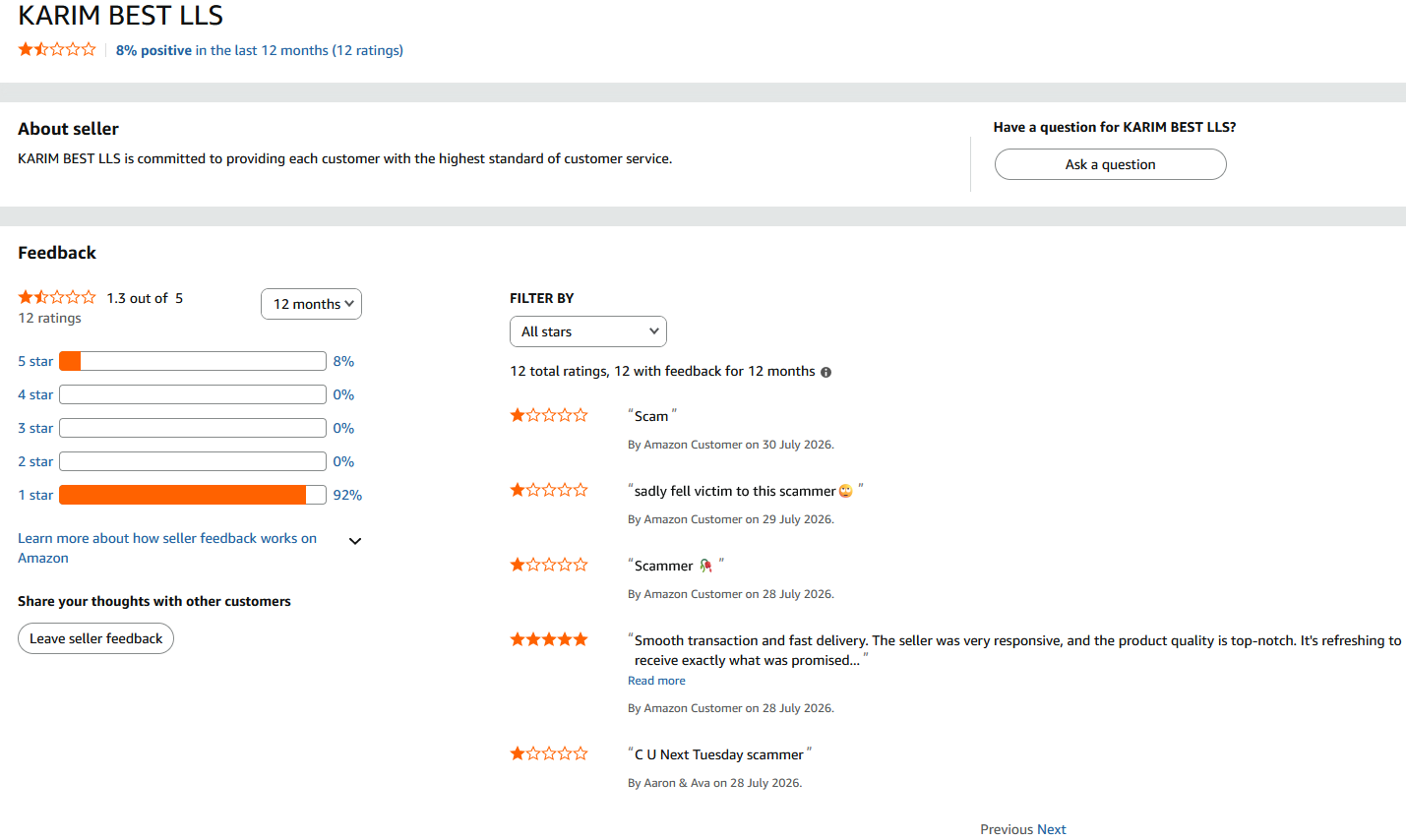This screenshot has width=1406, height=840.
Task: Filter by 4 star ratings link
Action: 35,394
